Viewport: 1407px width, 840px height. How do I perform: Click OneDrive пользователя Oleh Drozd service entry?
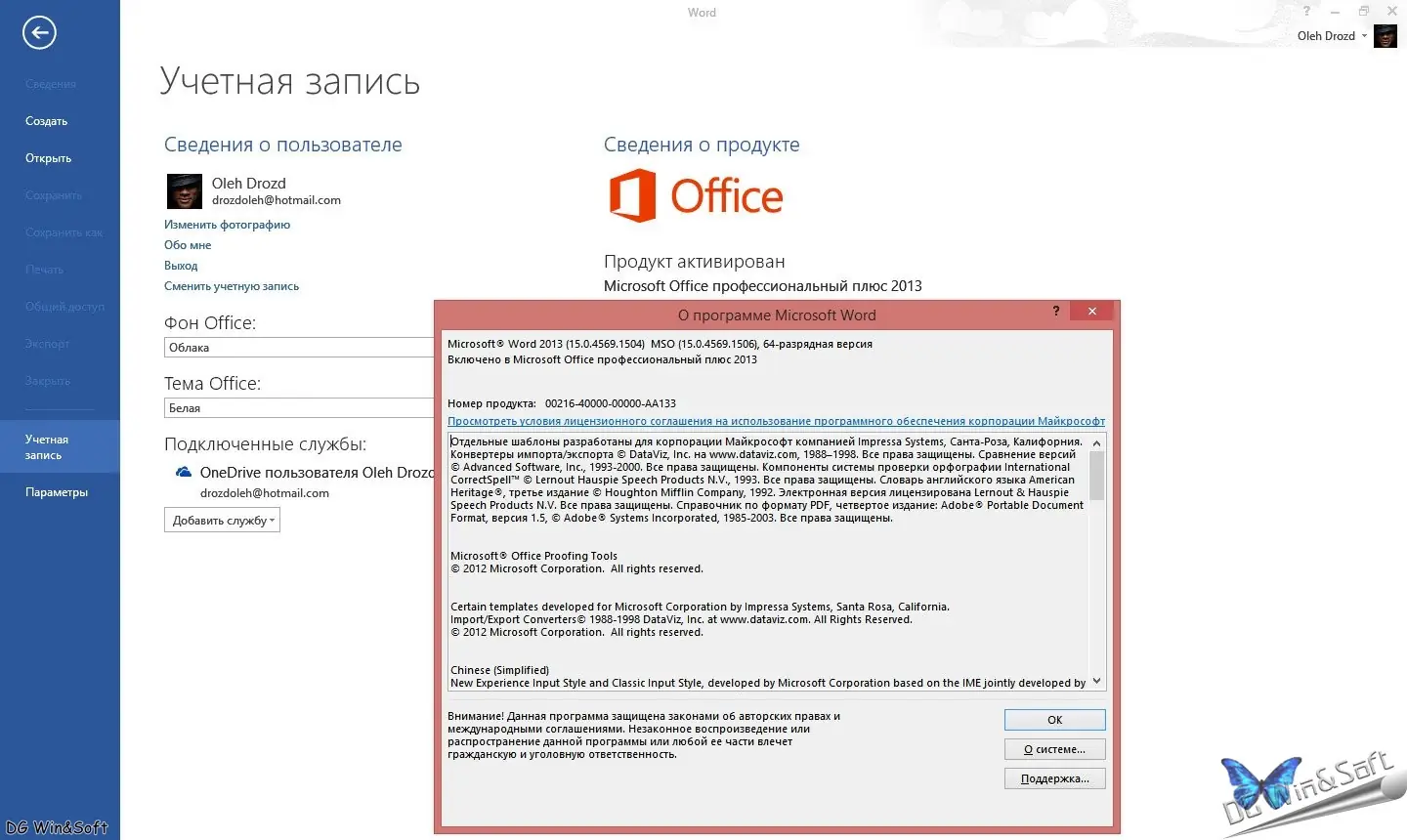[x=318, y=473]
